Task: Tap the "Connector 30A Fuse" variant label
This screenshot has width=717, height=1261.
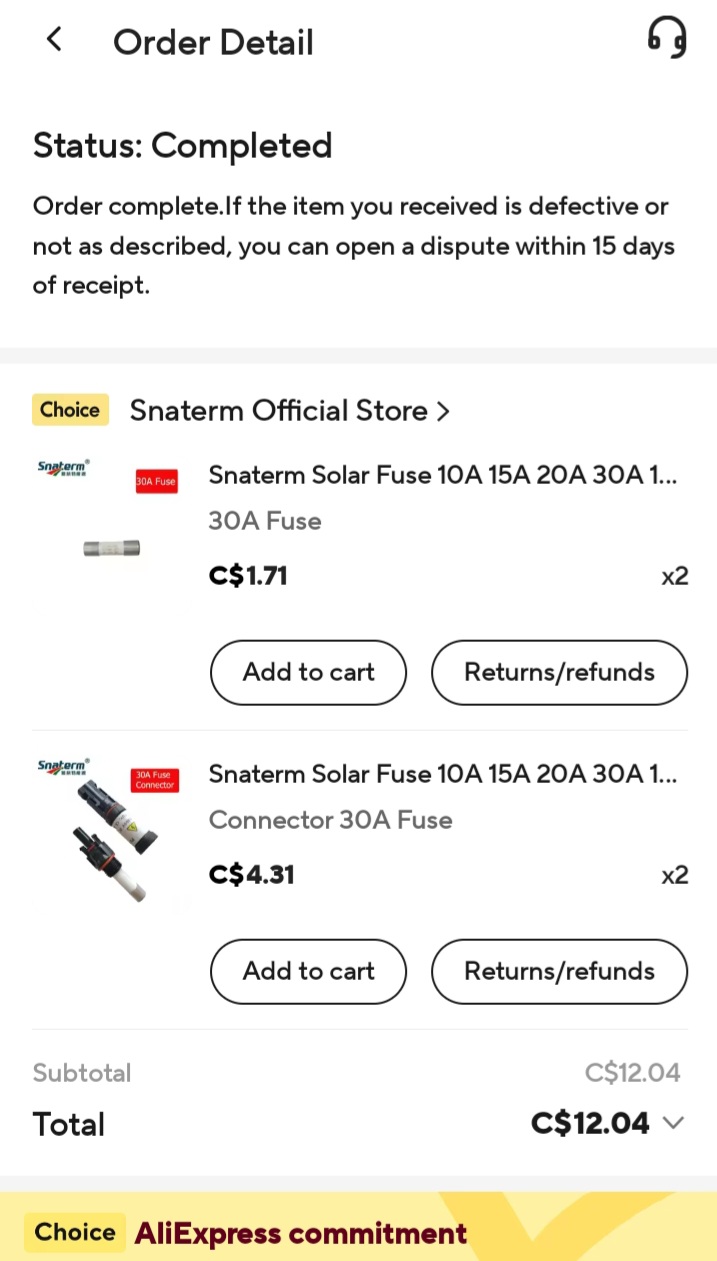Action: (330, 820)
